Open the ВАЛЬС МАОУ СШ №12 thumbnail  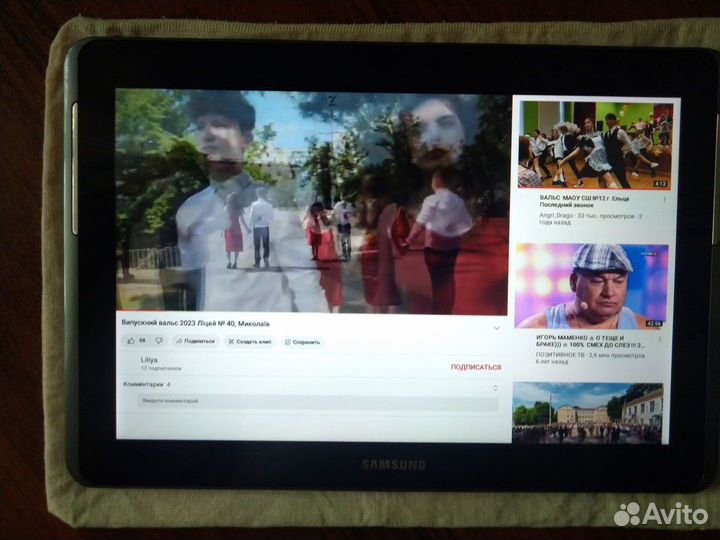point(595,145)
